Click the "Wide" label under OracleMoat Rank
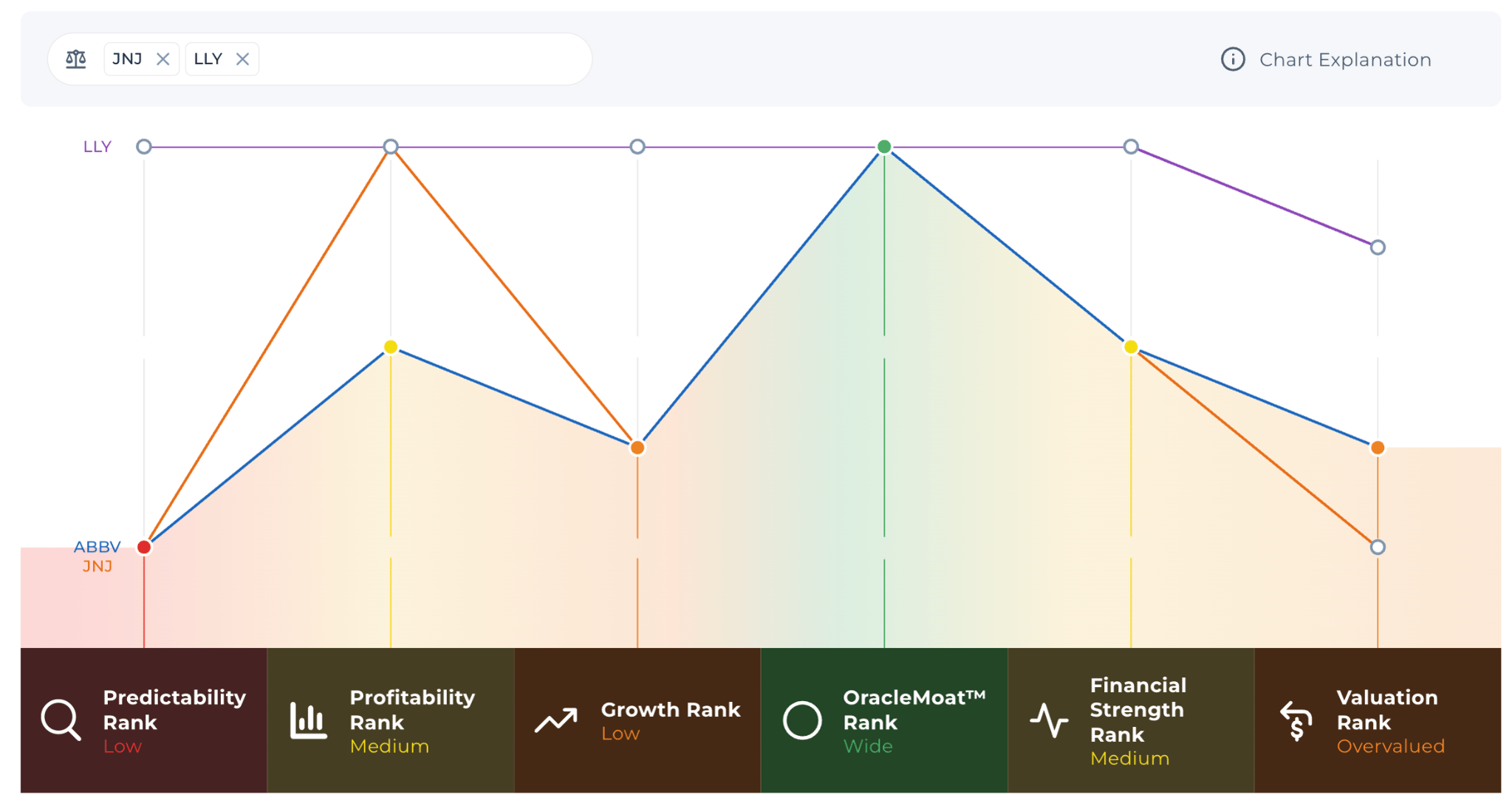 [868, 747]
